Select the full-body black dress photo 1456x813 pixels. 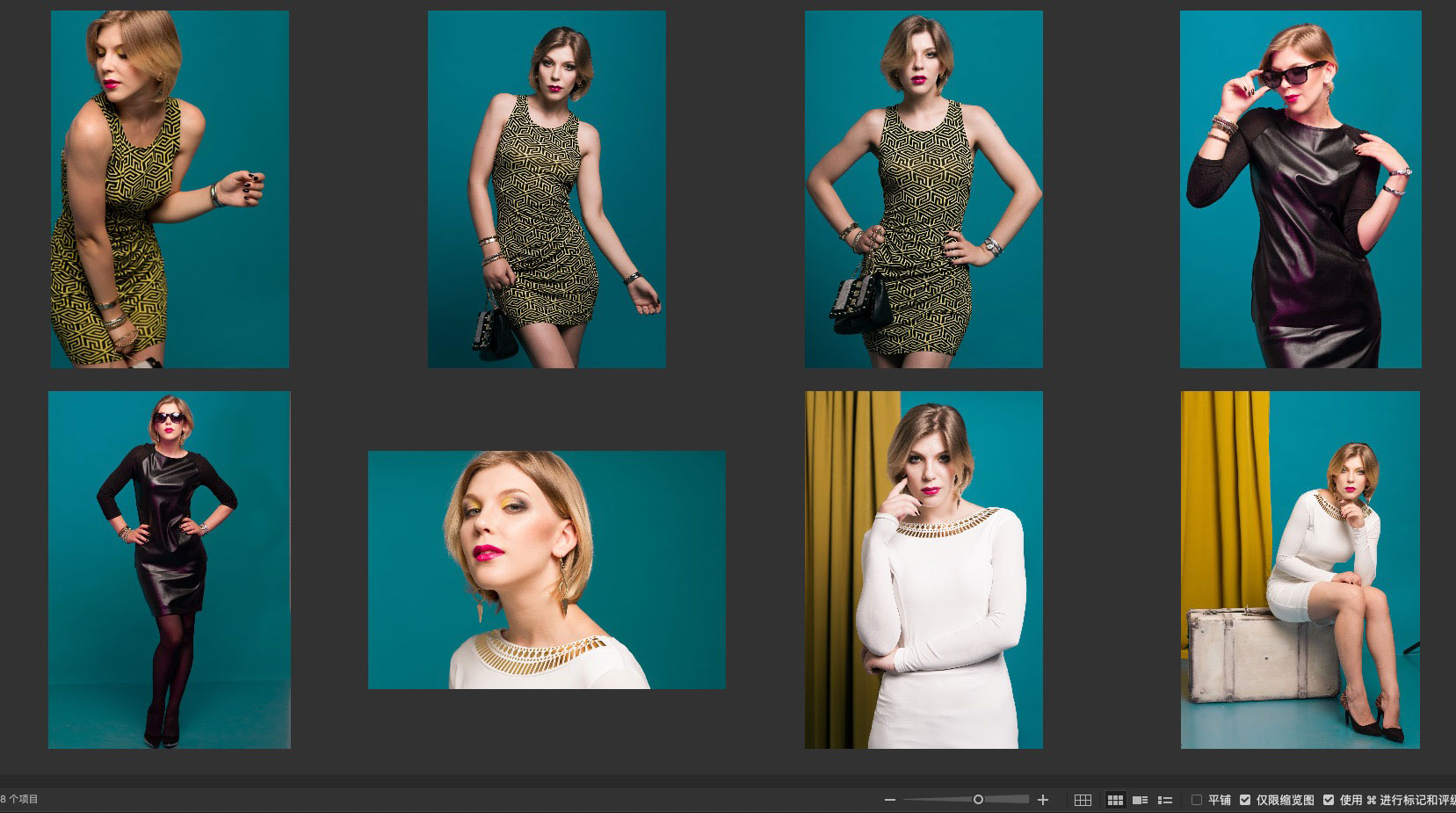[170, 570]
